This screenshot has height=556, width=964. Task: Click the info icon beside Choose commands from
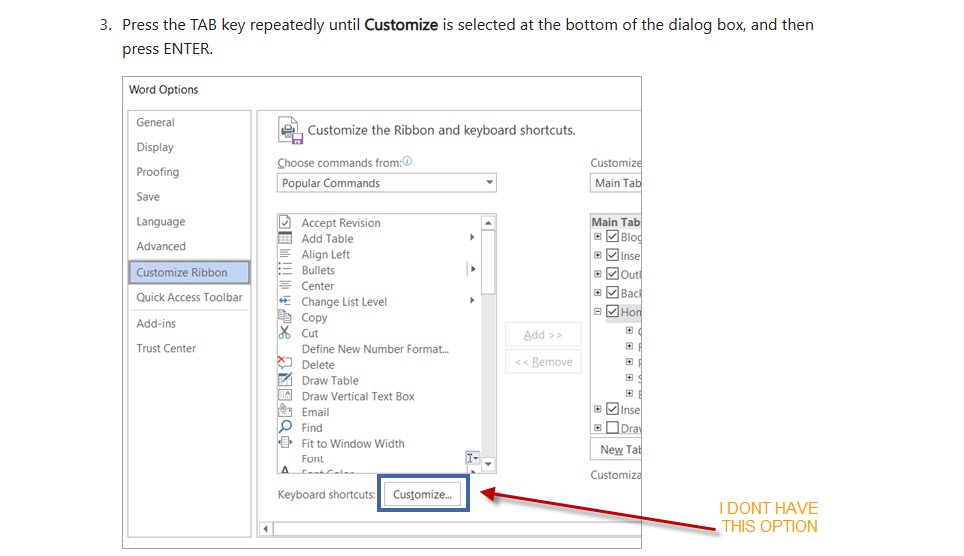click(407, 161)
